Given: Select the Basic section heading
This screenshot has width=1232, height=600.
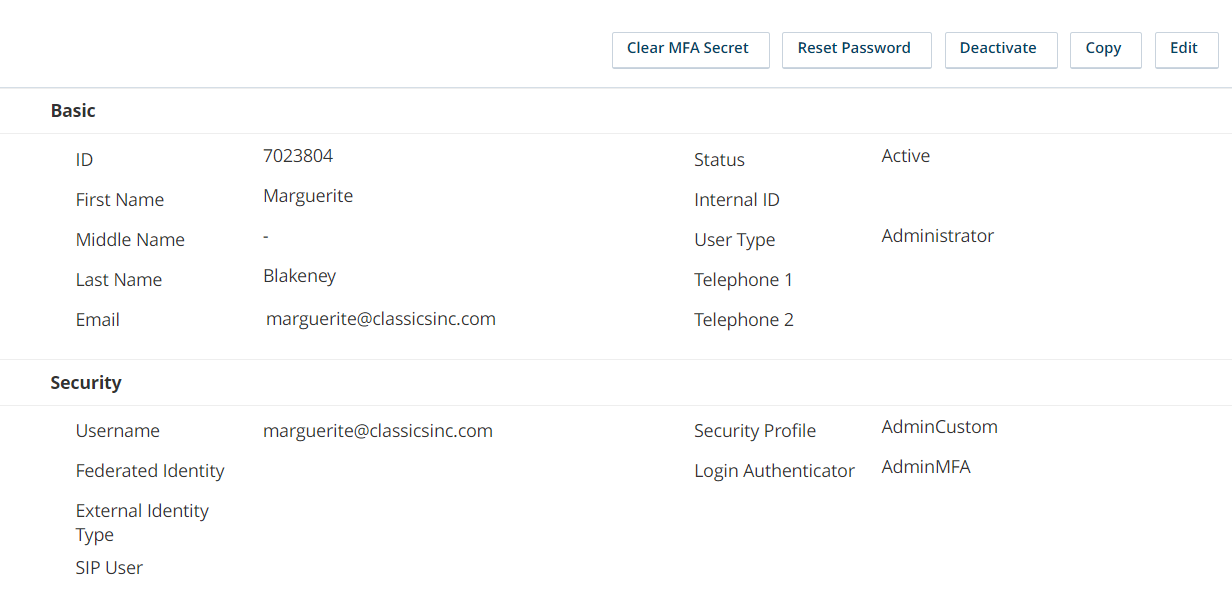Looking at the screenshot, I should [73, 111].
